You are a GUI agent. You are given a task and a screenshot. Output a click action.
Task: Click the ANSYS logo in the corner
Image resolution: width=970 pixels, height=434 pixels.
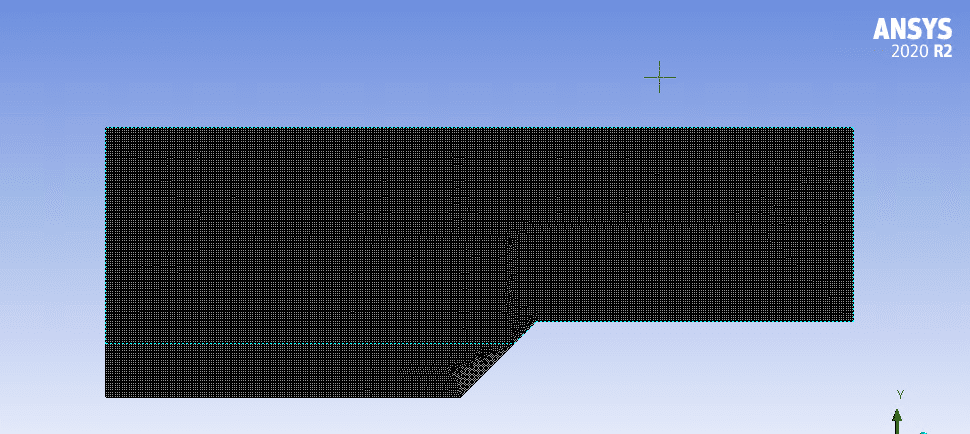point(912,30)
